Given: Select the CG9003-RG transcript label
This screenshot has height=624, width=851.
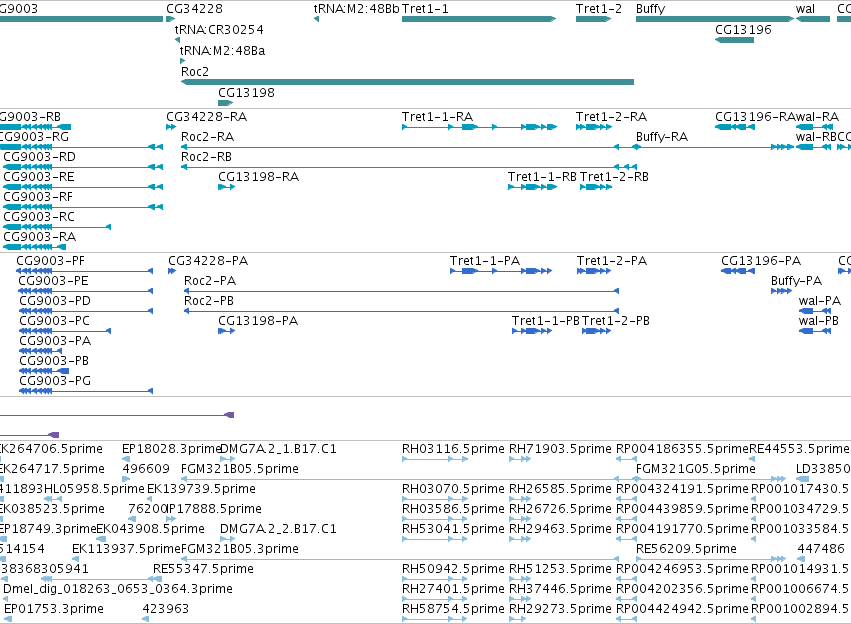Looking at the screenshot, I should tap(34, 137).
